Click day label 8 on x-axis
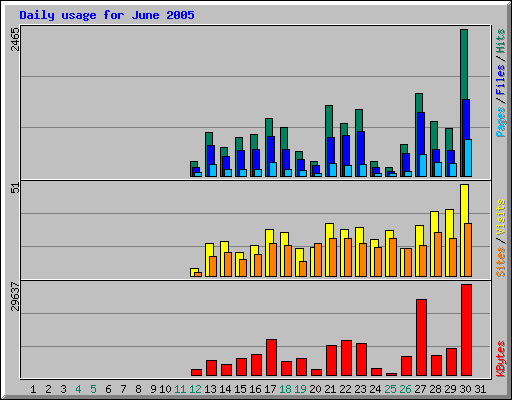The image size is (512, 400). [138, 389]
